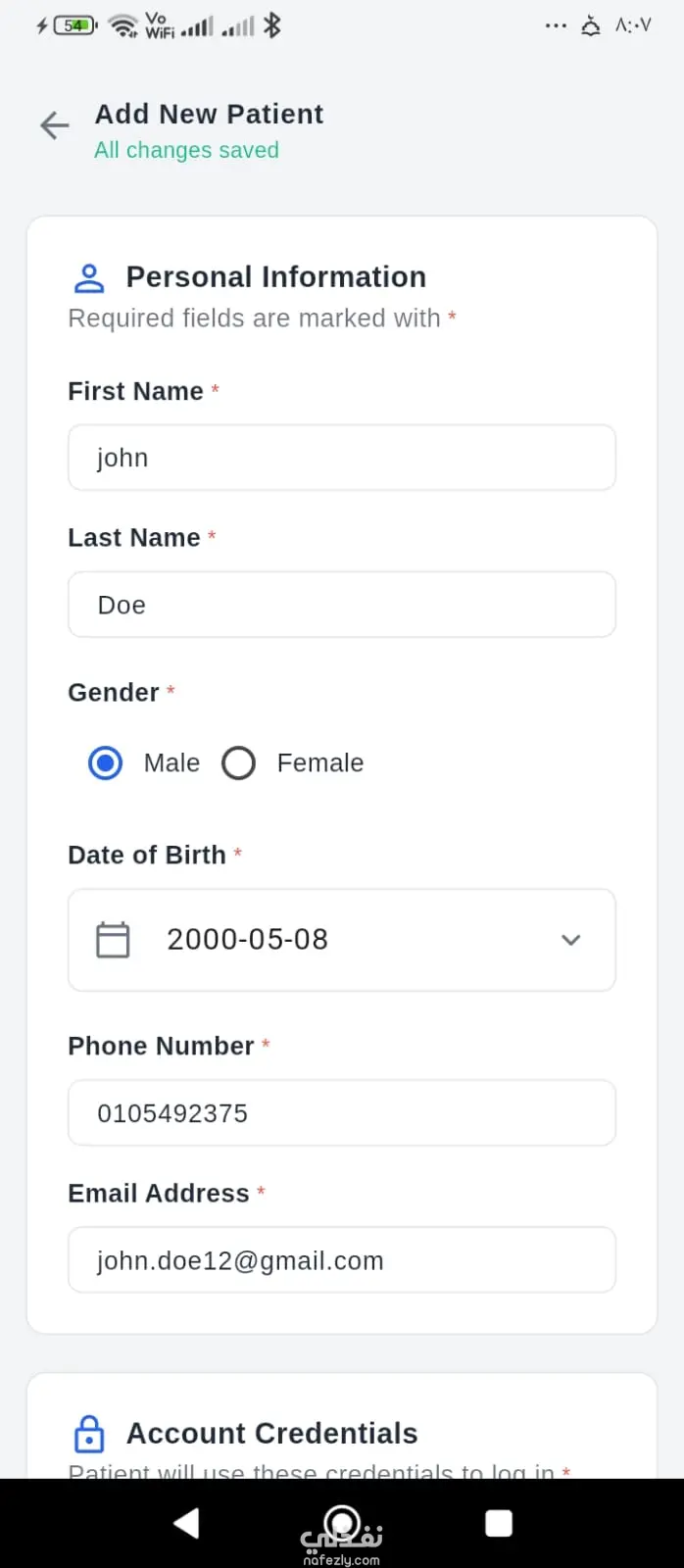Click the calendar icon in Date of Birth
The width and height of the screenshot is (684, 1568).
pyautogui.click(x=113, y=940)
